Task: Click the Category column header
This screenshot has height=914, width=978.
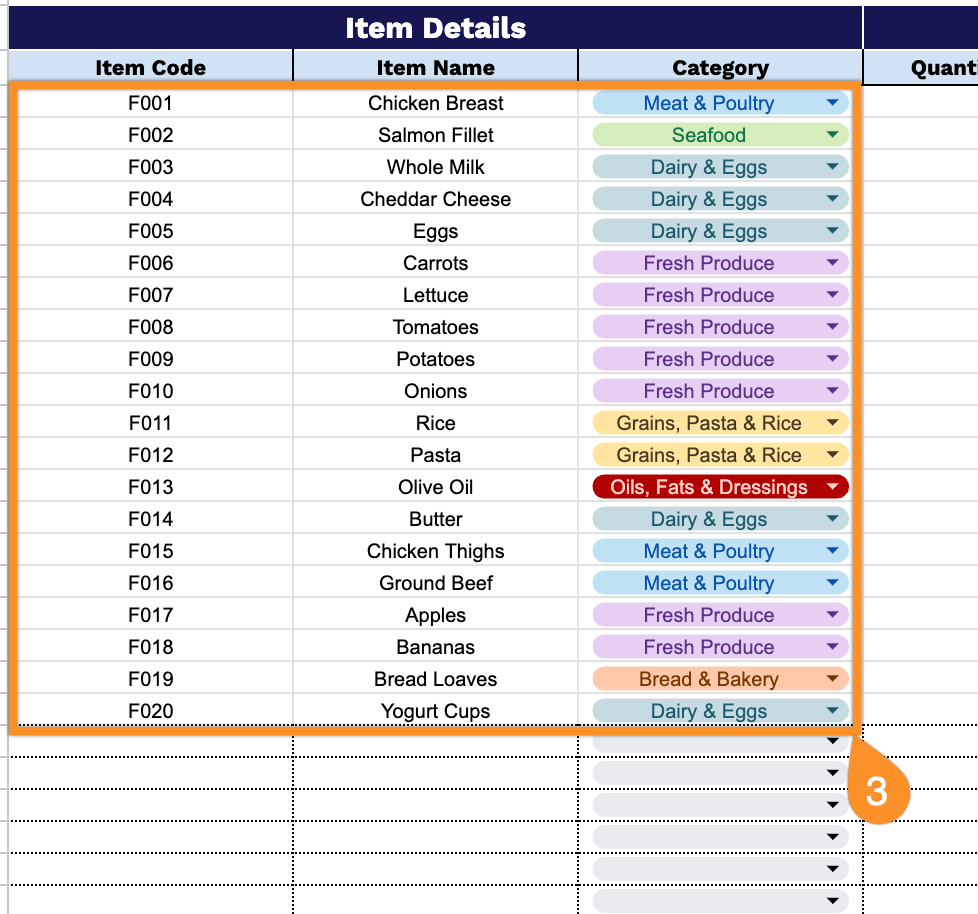Action: pyautogui.click(x=720, y=68)
